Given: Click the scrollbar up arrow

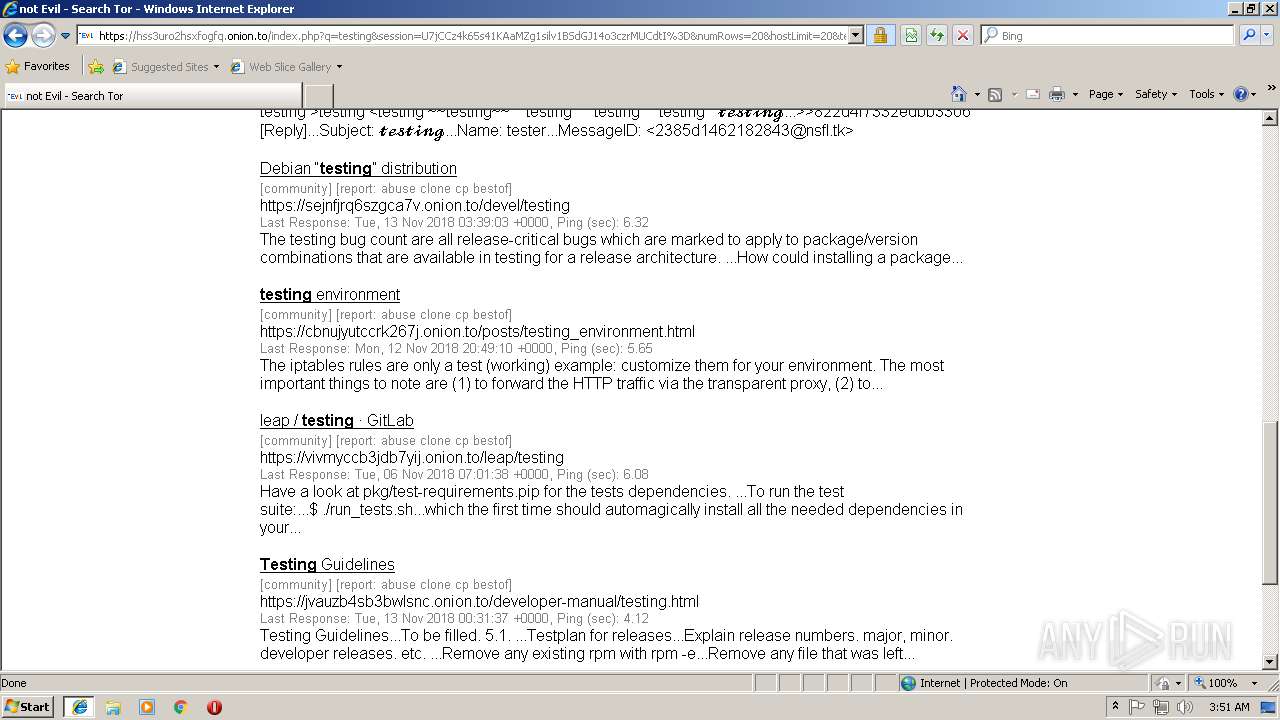Looking at the screenshot, I should (1270, 118).
